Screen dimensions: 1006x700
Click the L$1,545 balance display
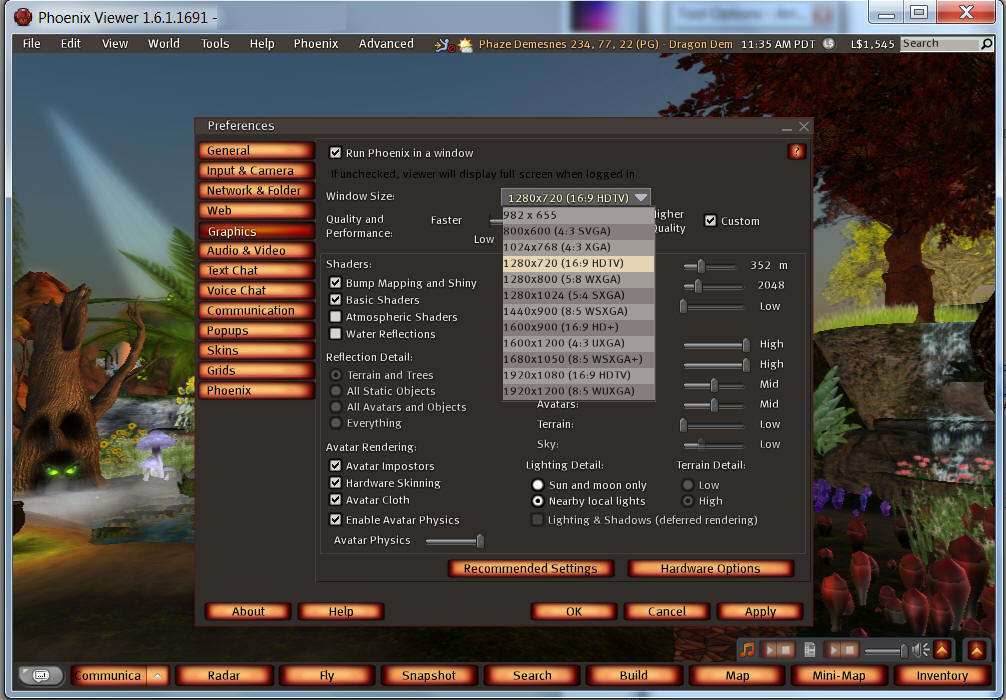click(872, 44)
